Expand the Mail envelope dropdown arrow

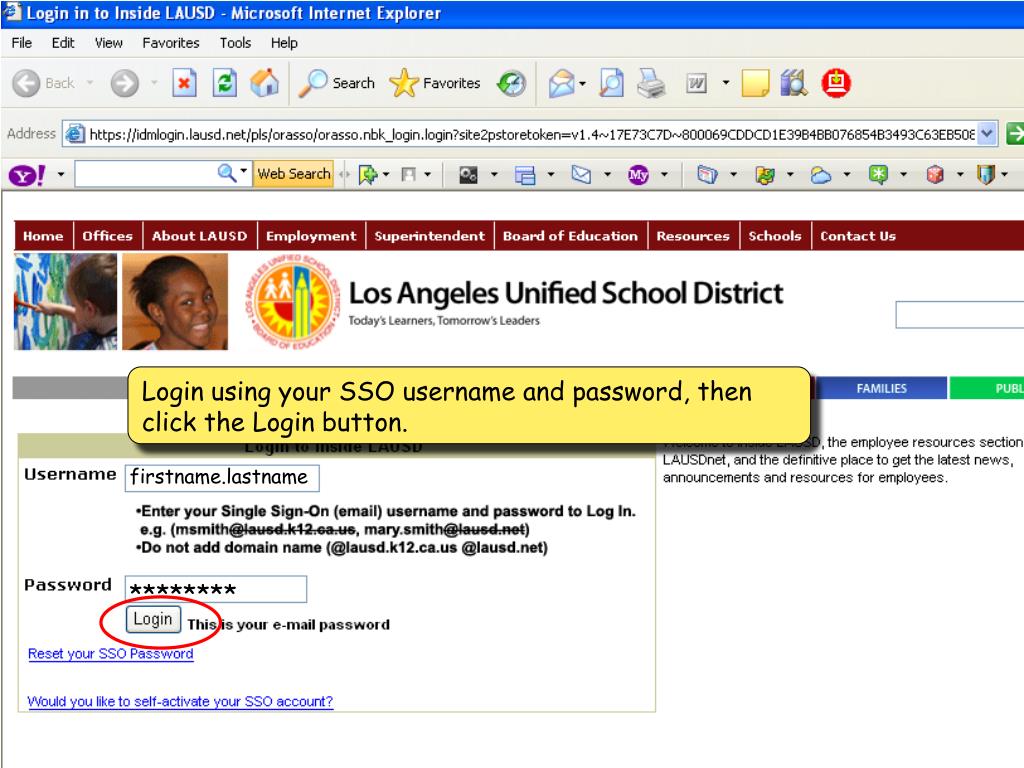tap(582, 84)
